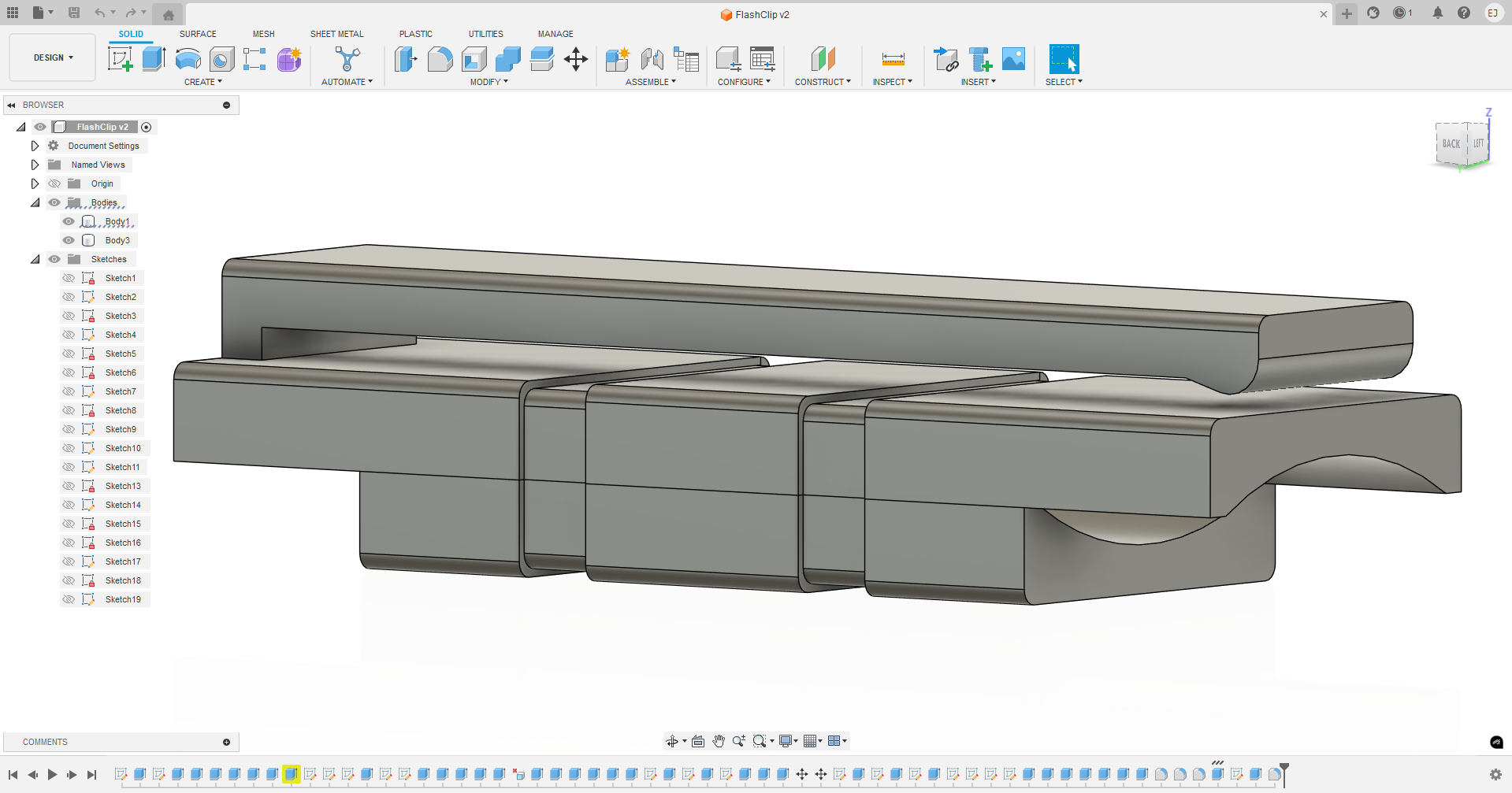1512x793 pixels.
Task: Open the notifications bell
Action: pyautogui.click(x=1438, y=13)
